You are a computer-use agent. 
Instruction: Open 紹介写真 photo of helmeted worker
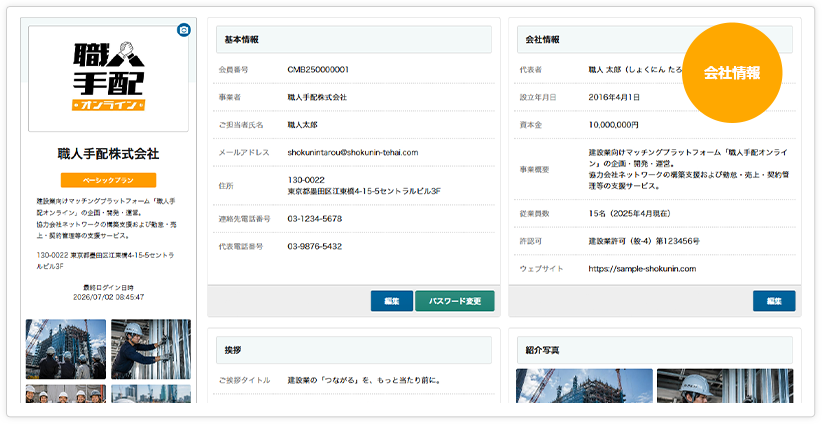click(725, 386)
